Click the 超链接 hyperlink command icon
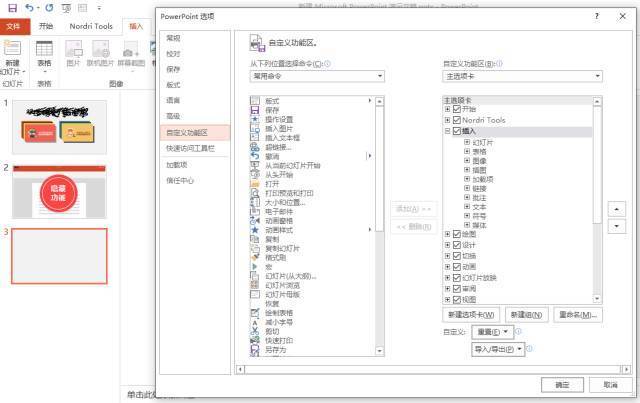Screen dimensions: 640x403 pyautogui.click(x=255, y=147)
